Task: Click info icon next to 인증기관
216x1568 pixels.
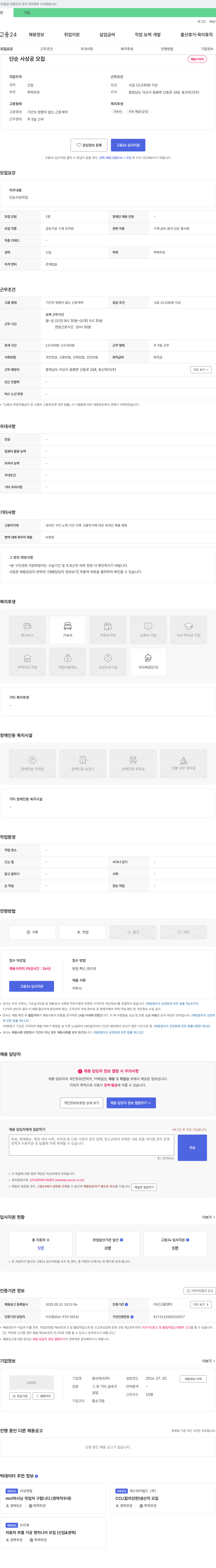Action: click(126, 1304)
